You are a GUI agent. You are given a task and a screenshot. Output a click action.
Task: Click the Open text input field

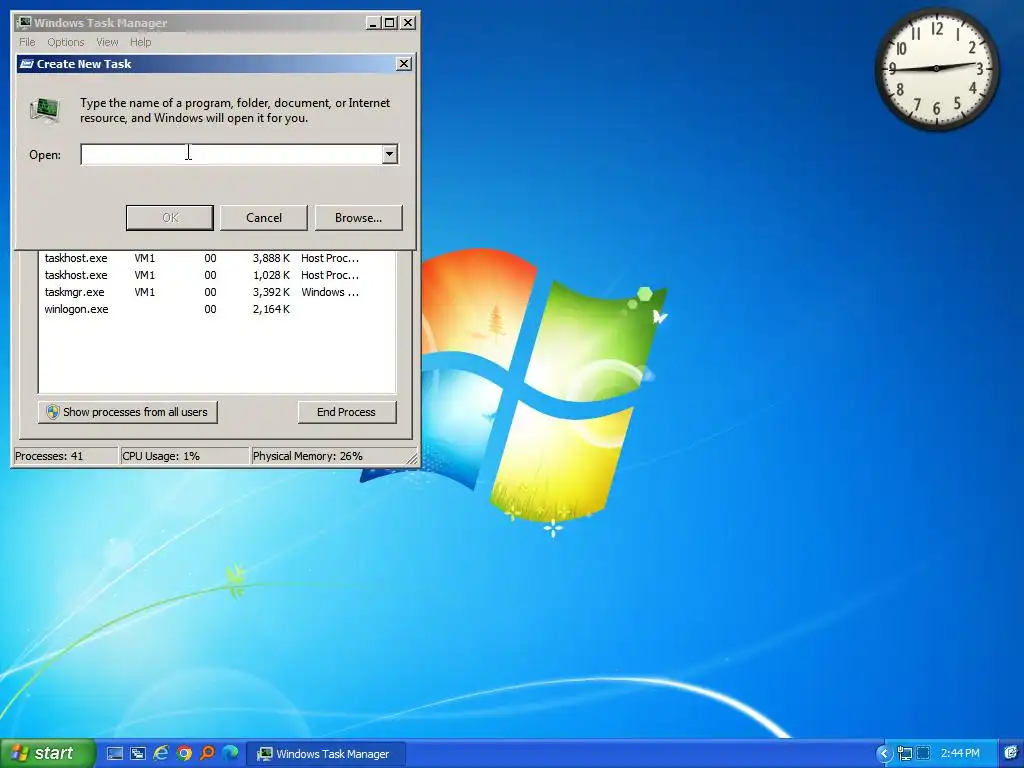point(231,154)
